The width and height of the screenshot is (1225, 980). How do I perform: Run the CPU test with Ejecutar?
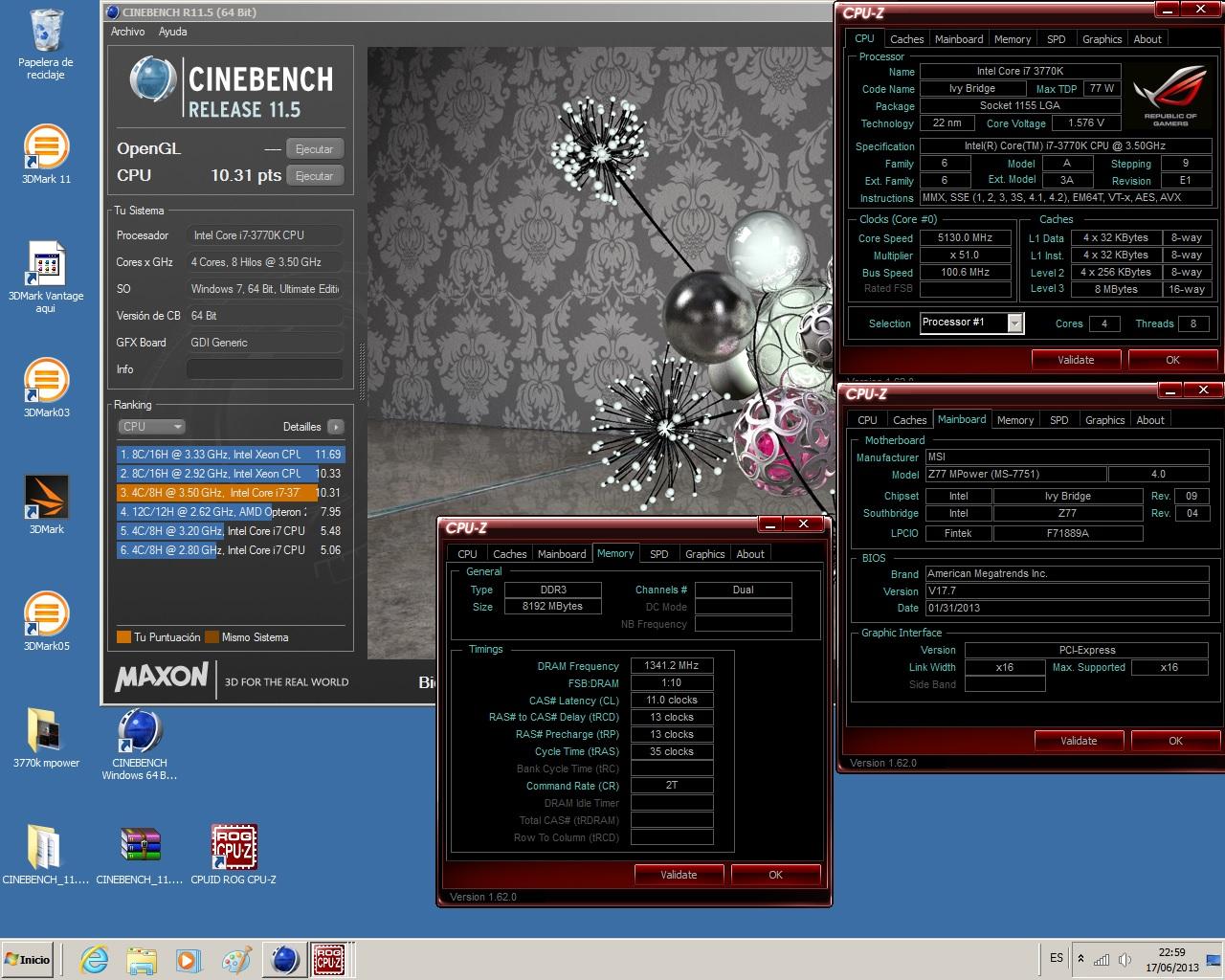tap(314, 176)
